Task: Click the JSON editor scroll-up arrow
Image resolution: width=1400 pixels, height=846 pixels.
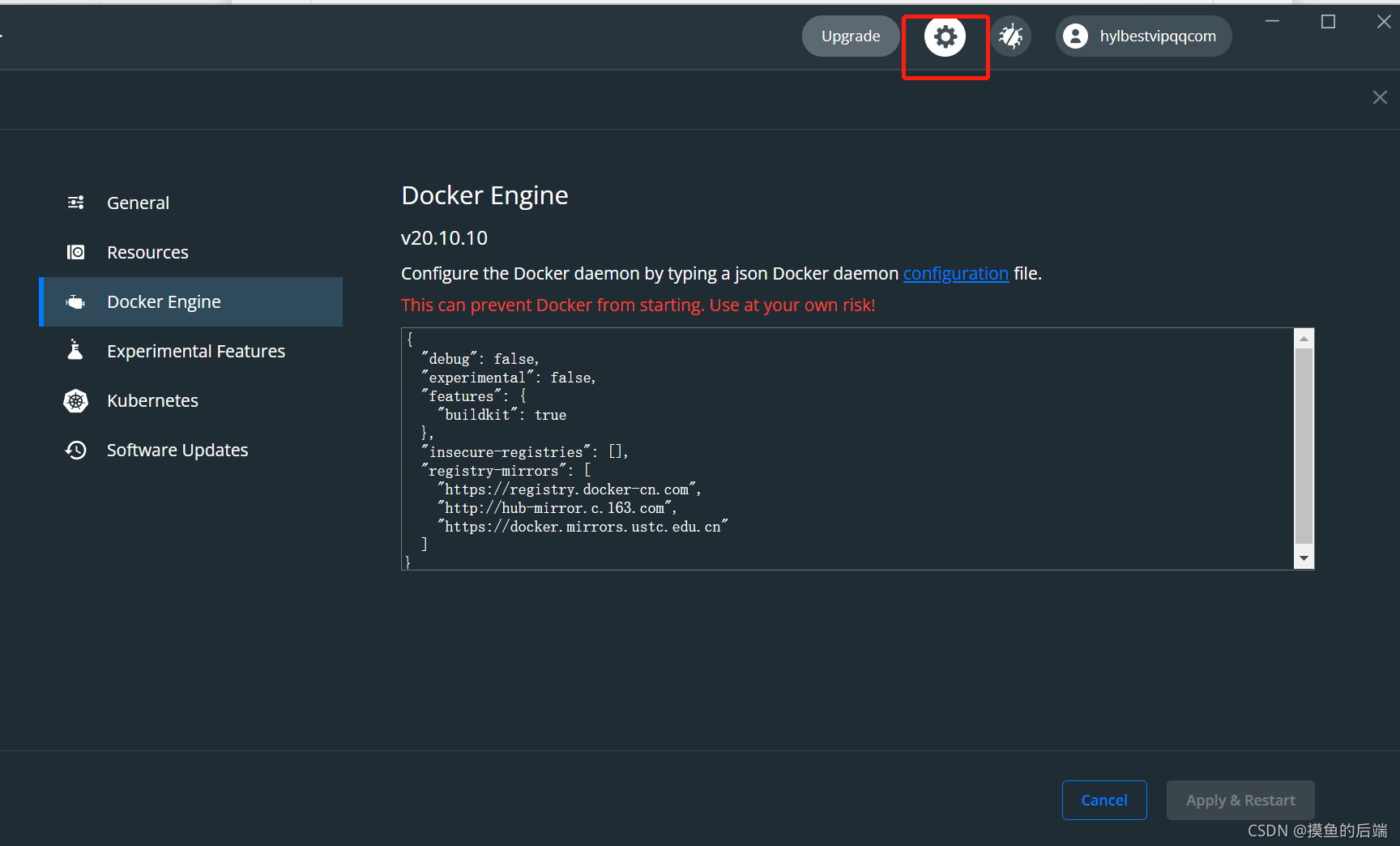Action: click(x=1304, y=339)
